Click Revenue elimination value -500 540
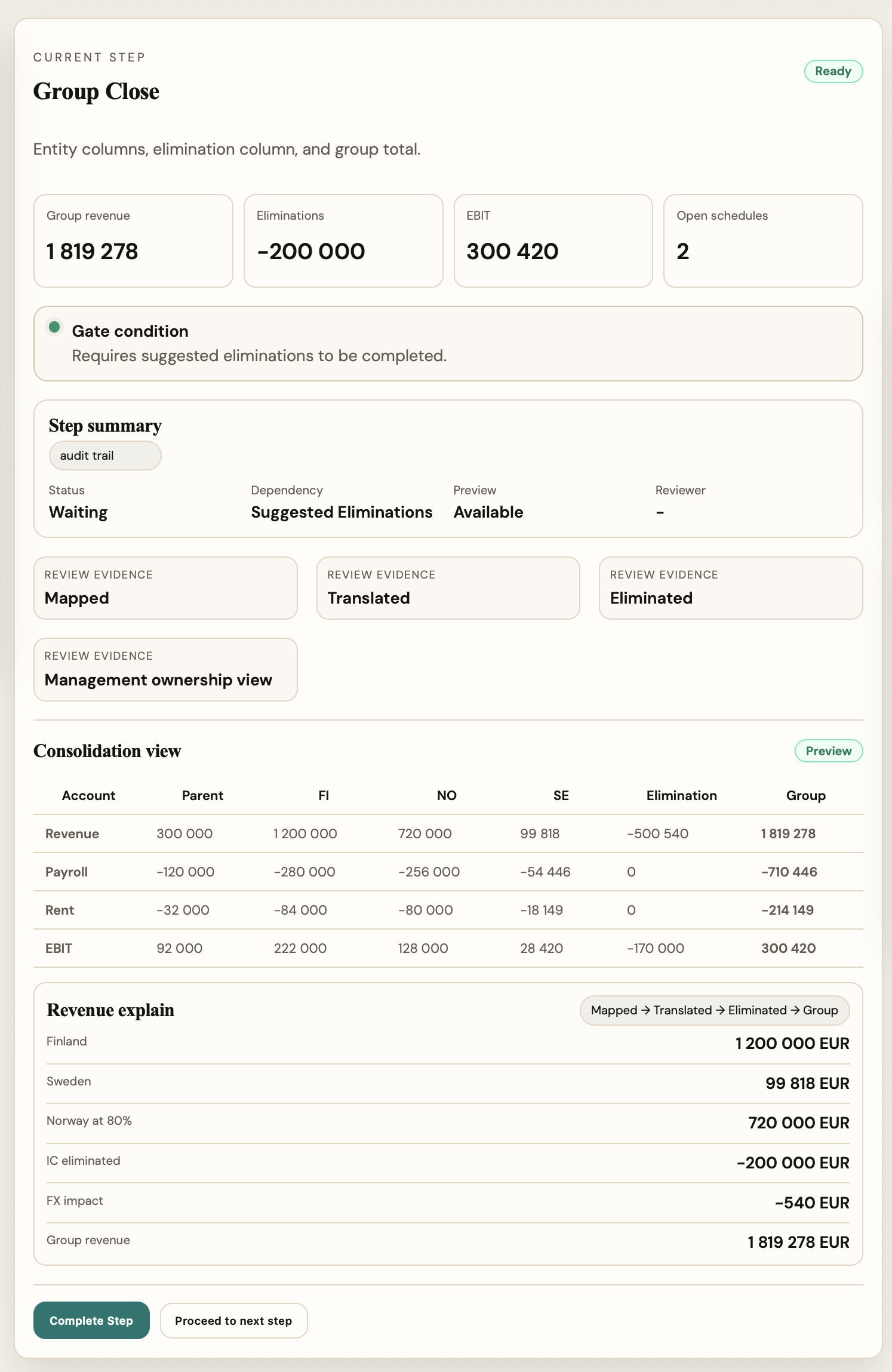Image resolution: width=892 pixels, height=1372 pixels. (657, 833)
